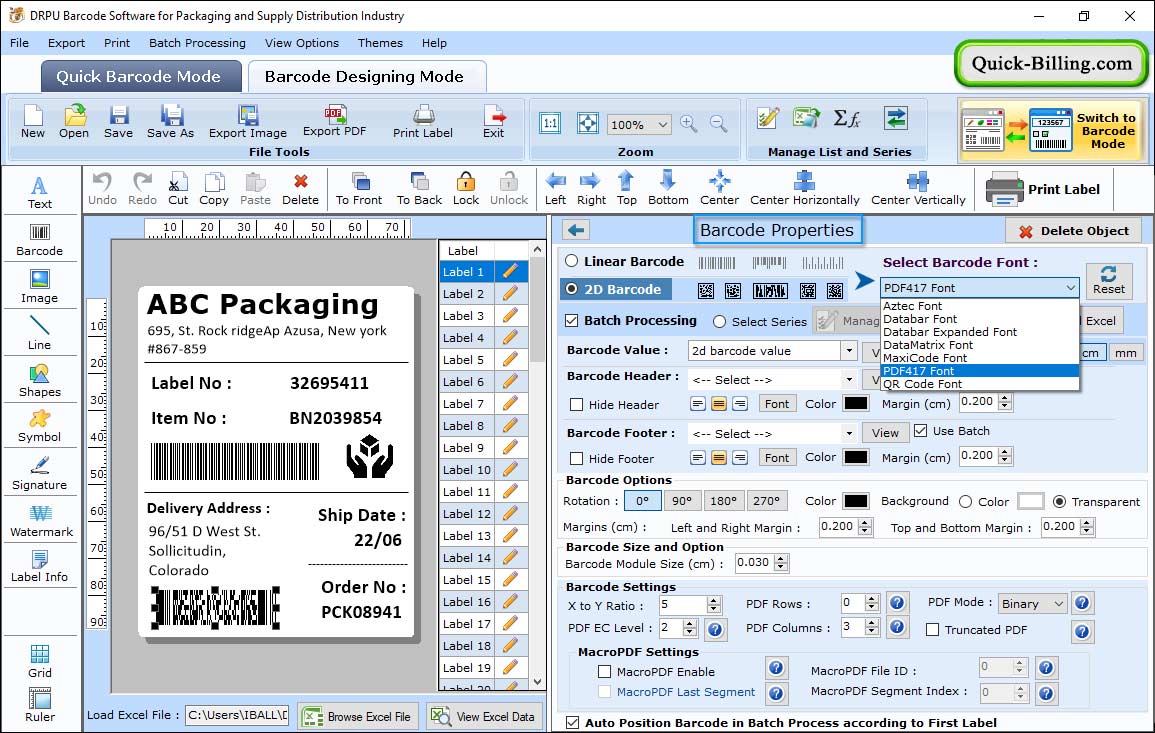Click the zoom in magnifier

click(x=689, y=124)
